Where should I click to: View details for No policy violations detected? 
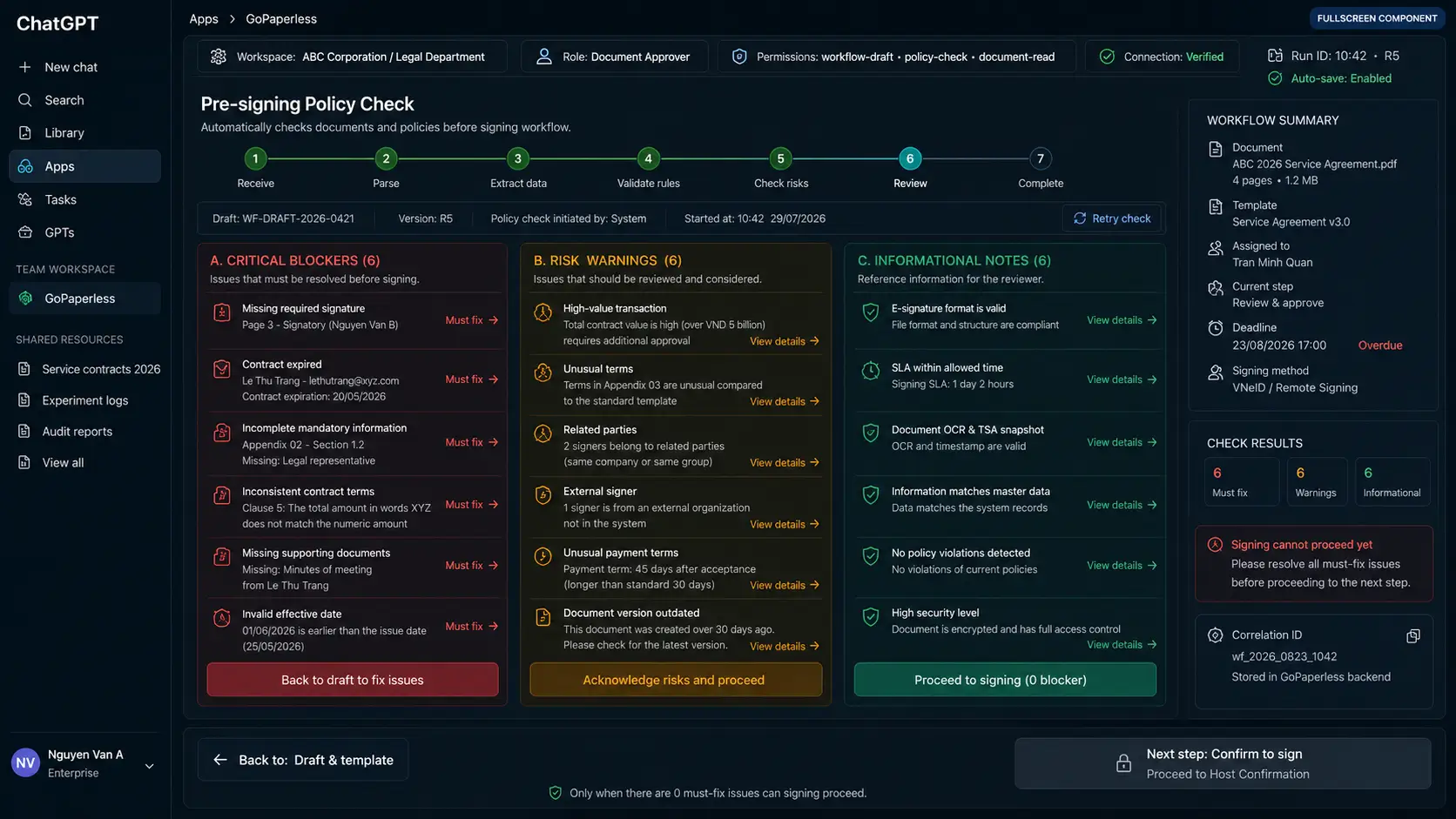(1122, 566)
